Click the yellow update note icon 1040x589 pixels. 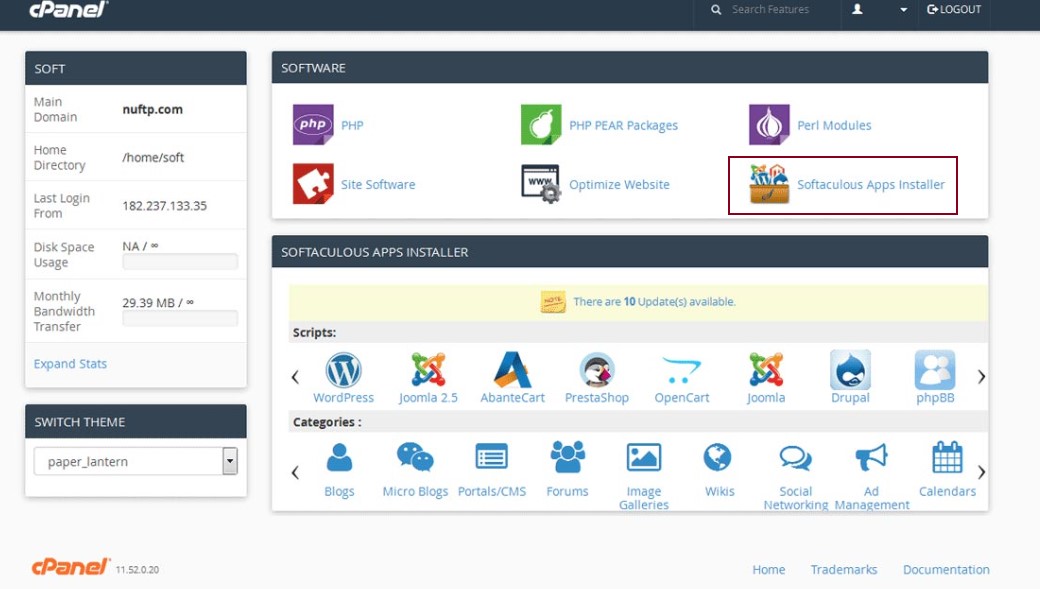[x=553, y=302]
